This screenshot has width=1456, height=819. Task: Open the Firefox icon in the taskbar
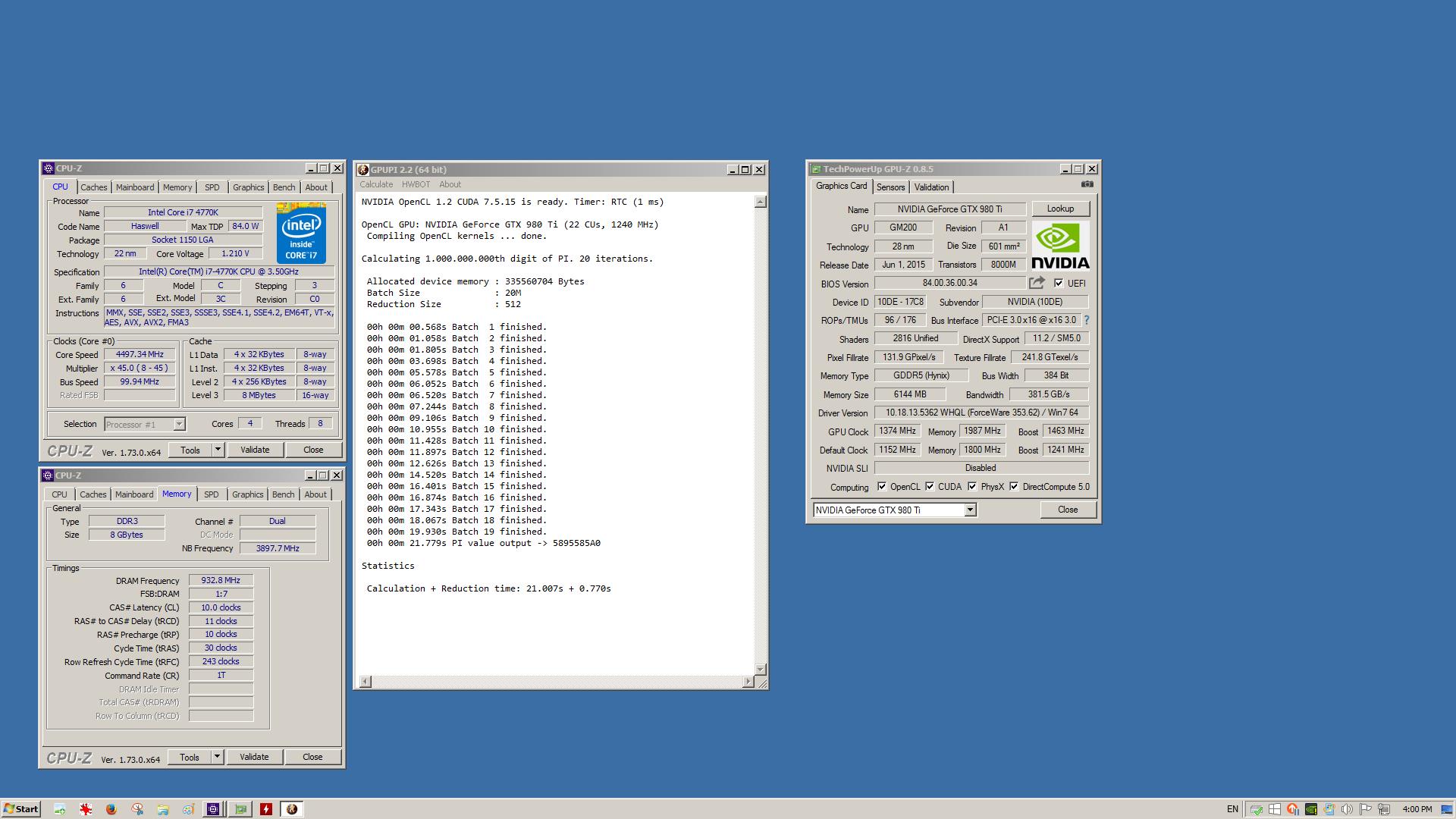point(111,809)
